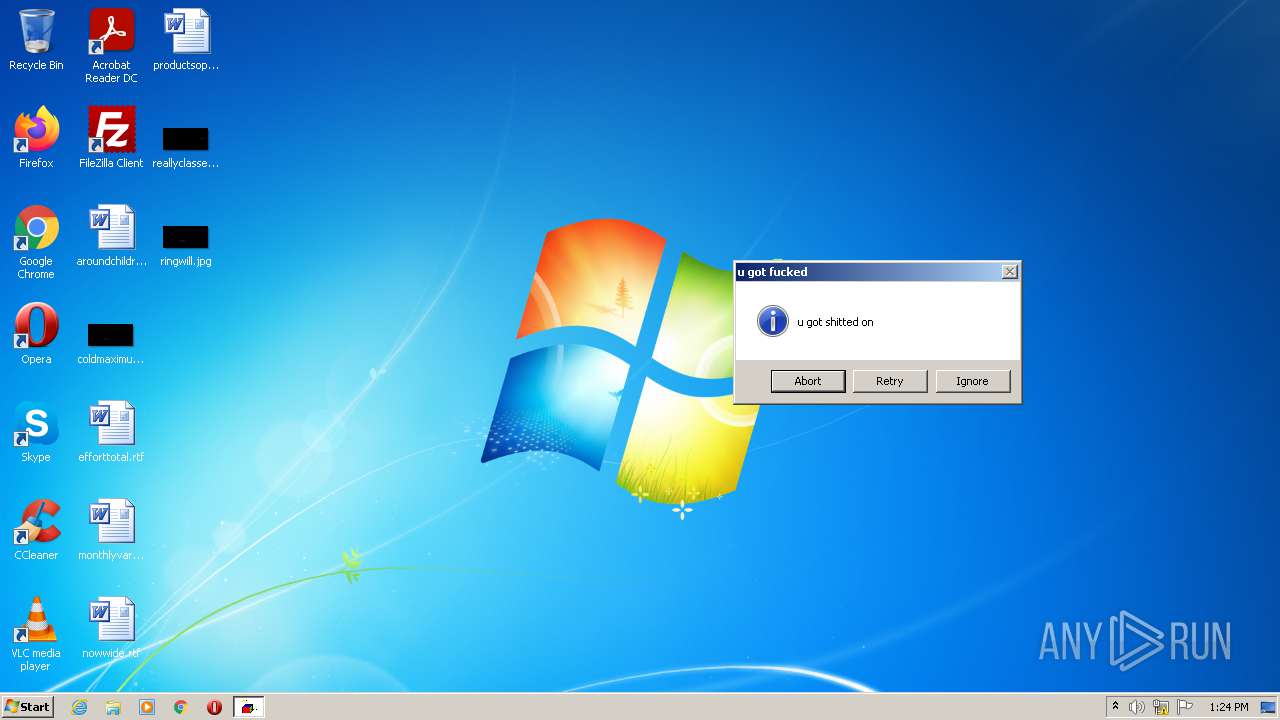Click the Retry button in dialog
Screen dimensions: 1280x720
(890, 381)
